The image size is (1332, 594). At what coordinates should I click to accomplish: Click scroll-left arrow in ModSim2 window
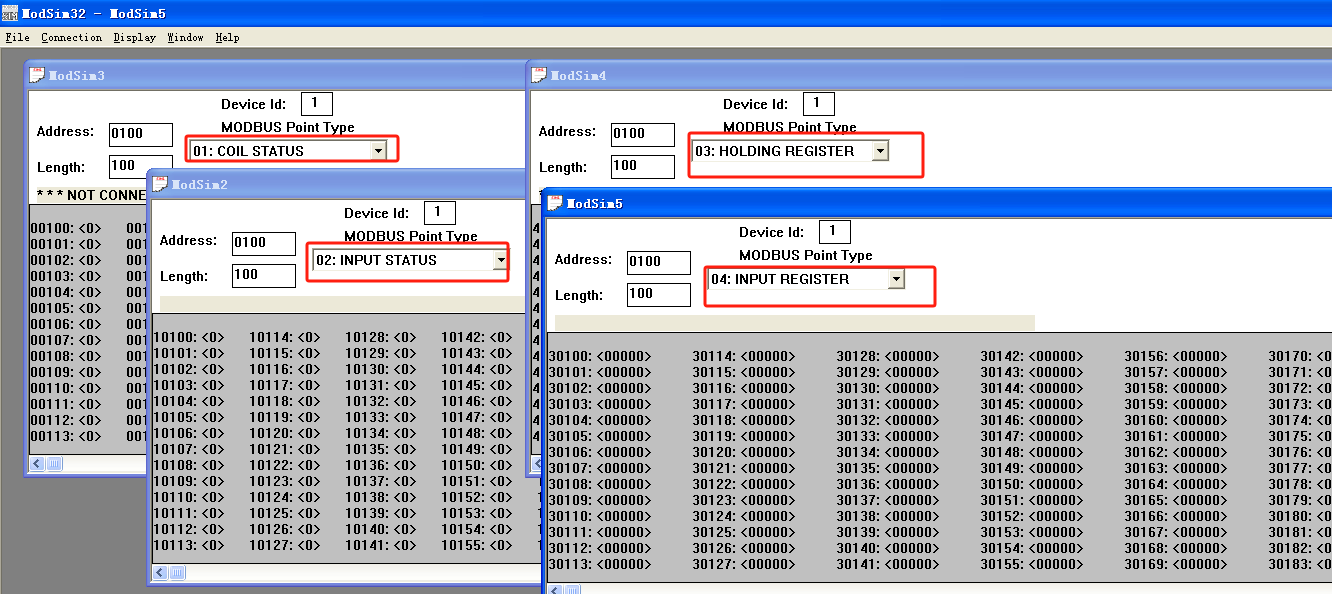[x=160, y=573]
